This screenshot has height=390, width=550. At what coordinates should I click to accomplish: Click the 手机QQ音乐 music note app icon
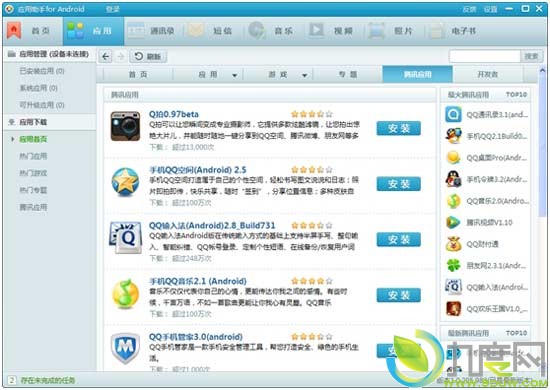coord(125,294)
